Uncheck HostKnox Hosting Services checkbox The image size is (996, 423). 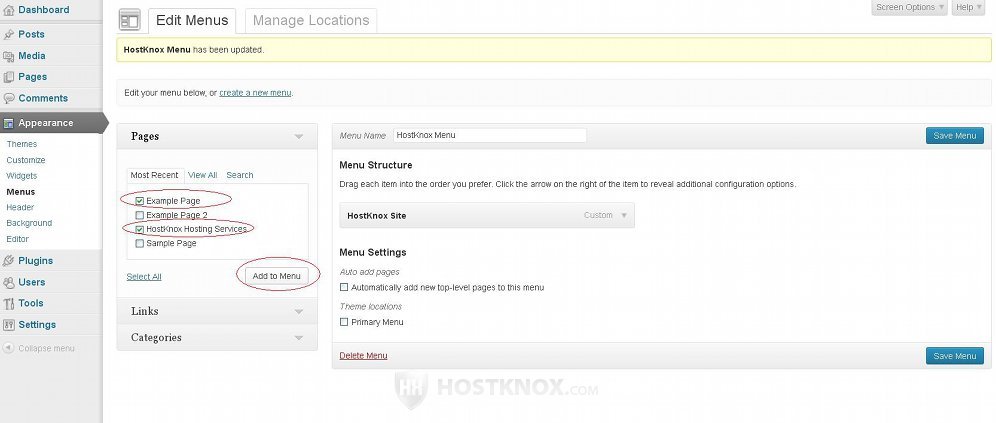pyautogui.click(x=140, y=229)
